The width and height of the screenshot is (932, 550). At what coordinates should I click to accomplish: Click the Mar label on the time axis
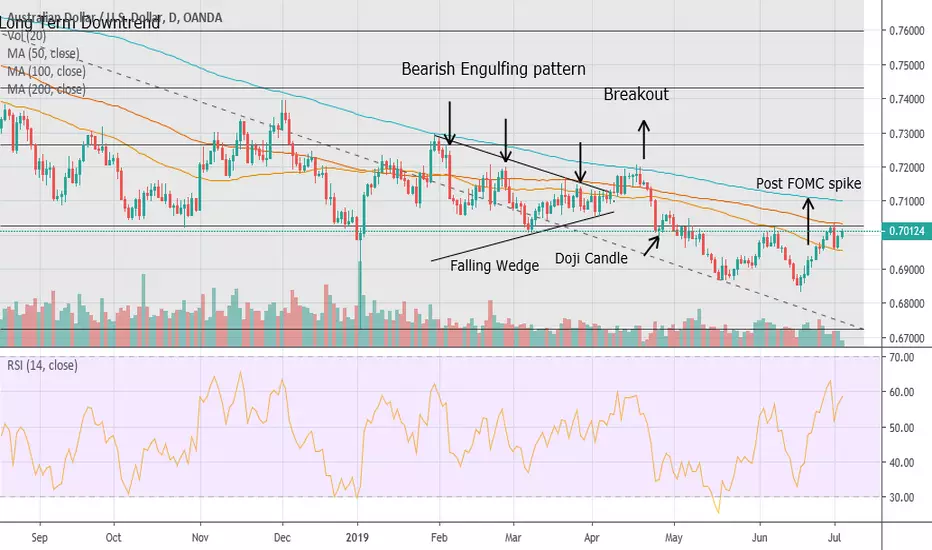tap(513, 538)
